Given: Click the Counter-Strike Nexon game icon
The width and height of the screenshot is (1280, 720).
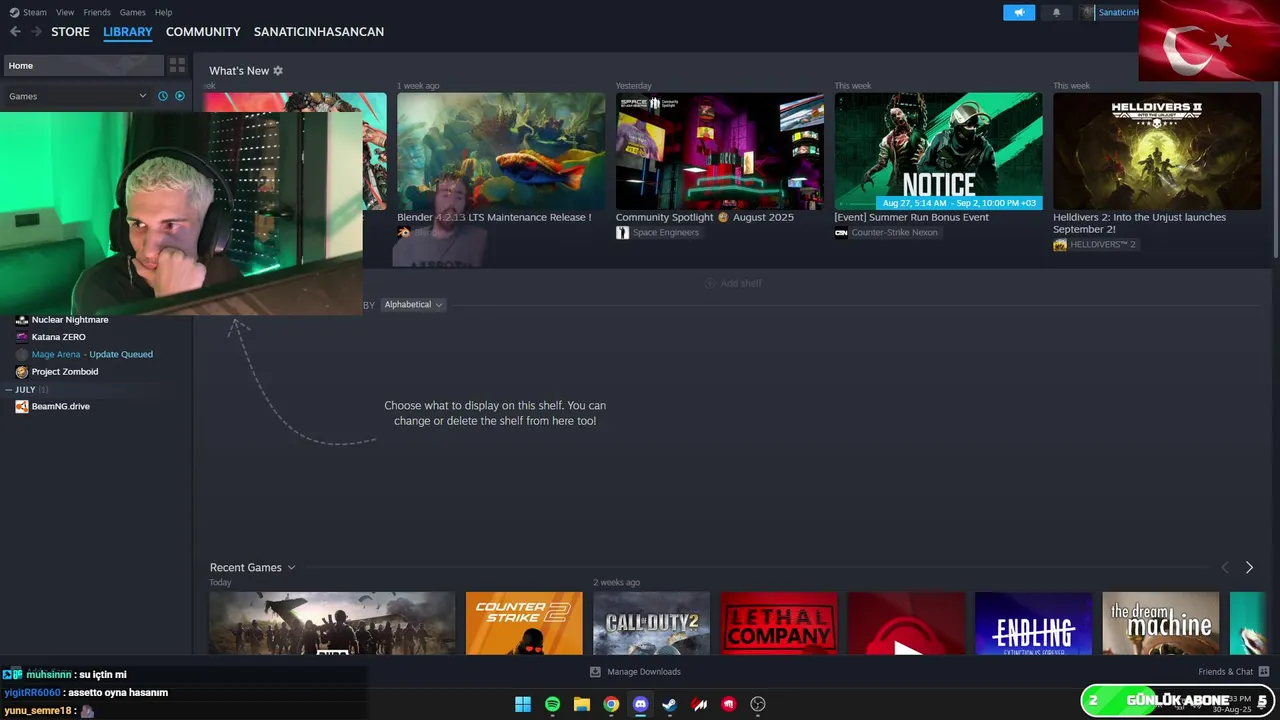Looking at the screenshot, I should [841, 233].
